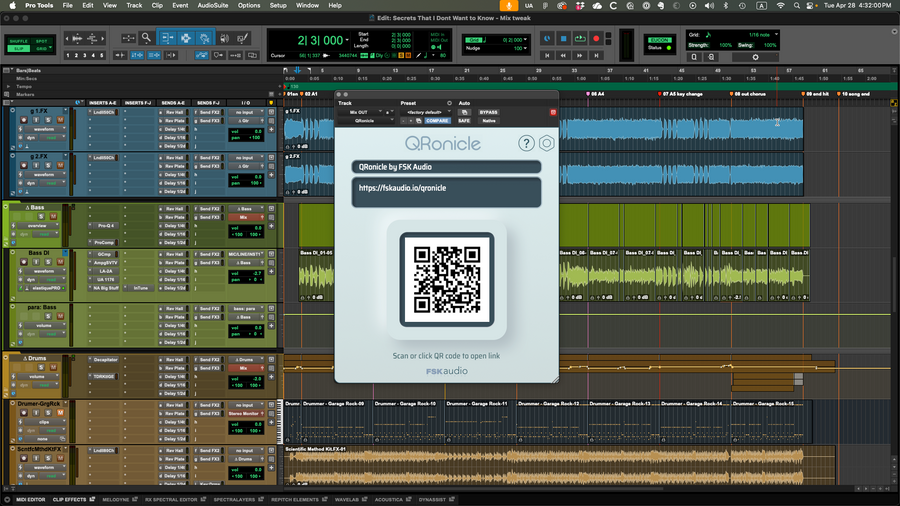Click plugin COMPARE button
The width and height of the screenshot is (900, 506).
pos(437,121)
